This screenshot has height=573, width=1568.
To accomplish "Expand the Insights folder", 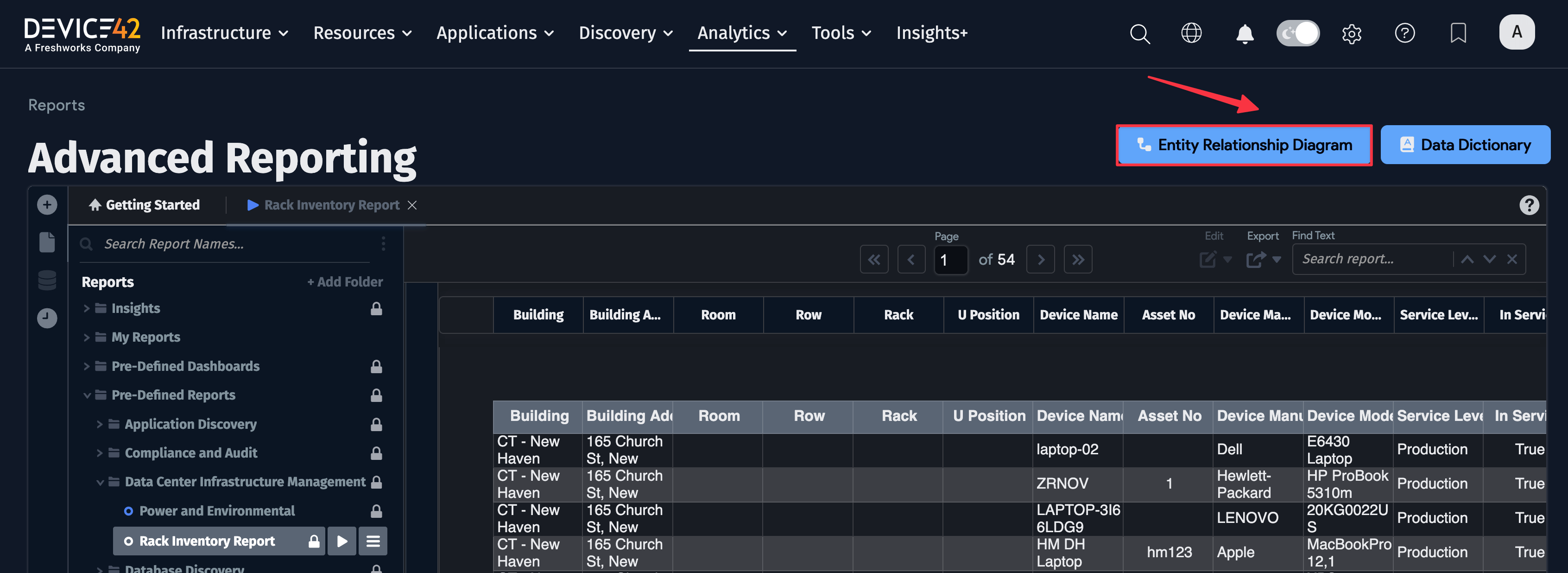I will coord(87,309).
